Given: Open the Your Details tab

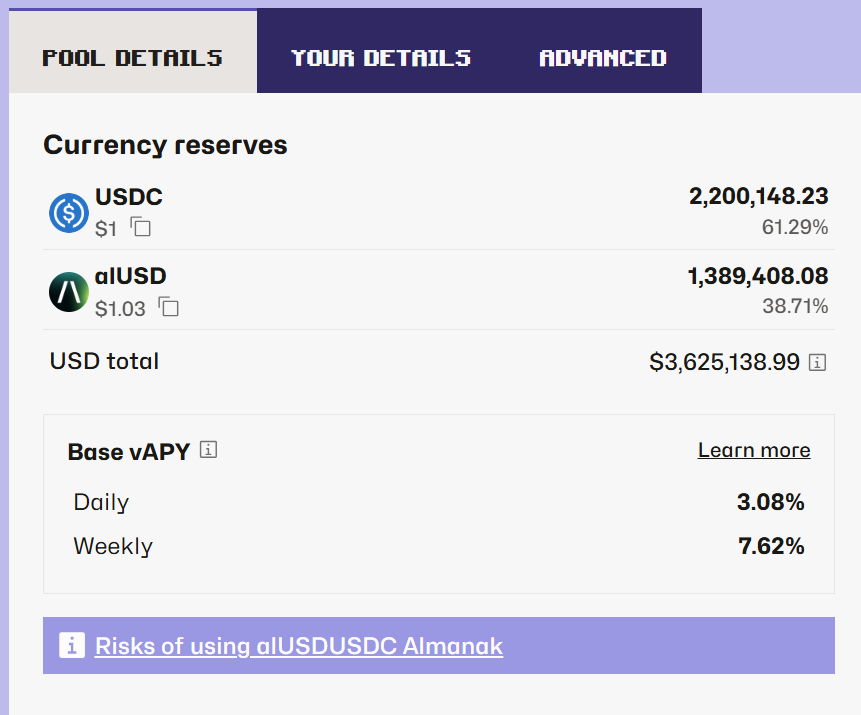Looking at the screenshot, I should (381, 58).
